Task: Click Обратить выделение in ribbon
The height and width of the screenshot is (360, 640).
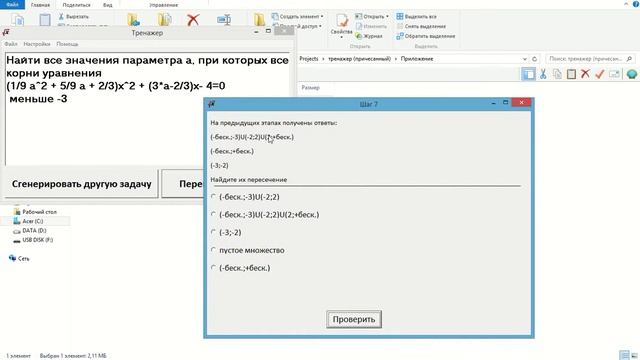Action: [426, 36]
